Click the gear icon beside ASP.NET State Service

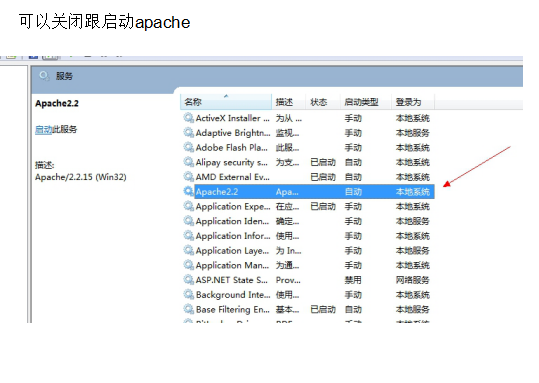[x=188, y=280]
